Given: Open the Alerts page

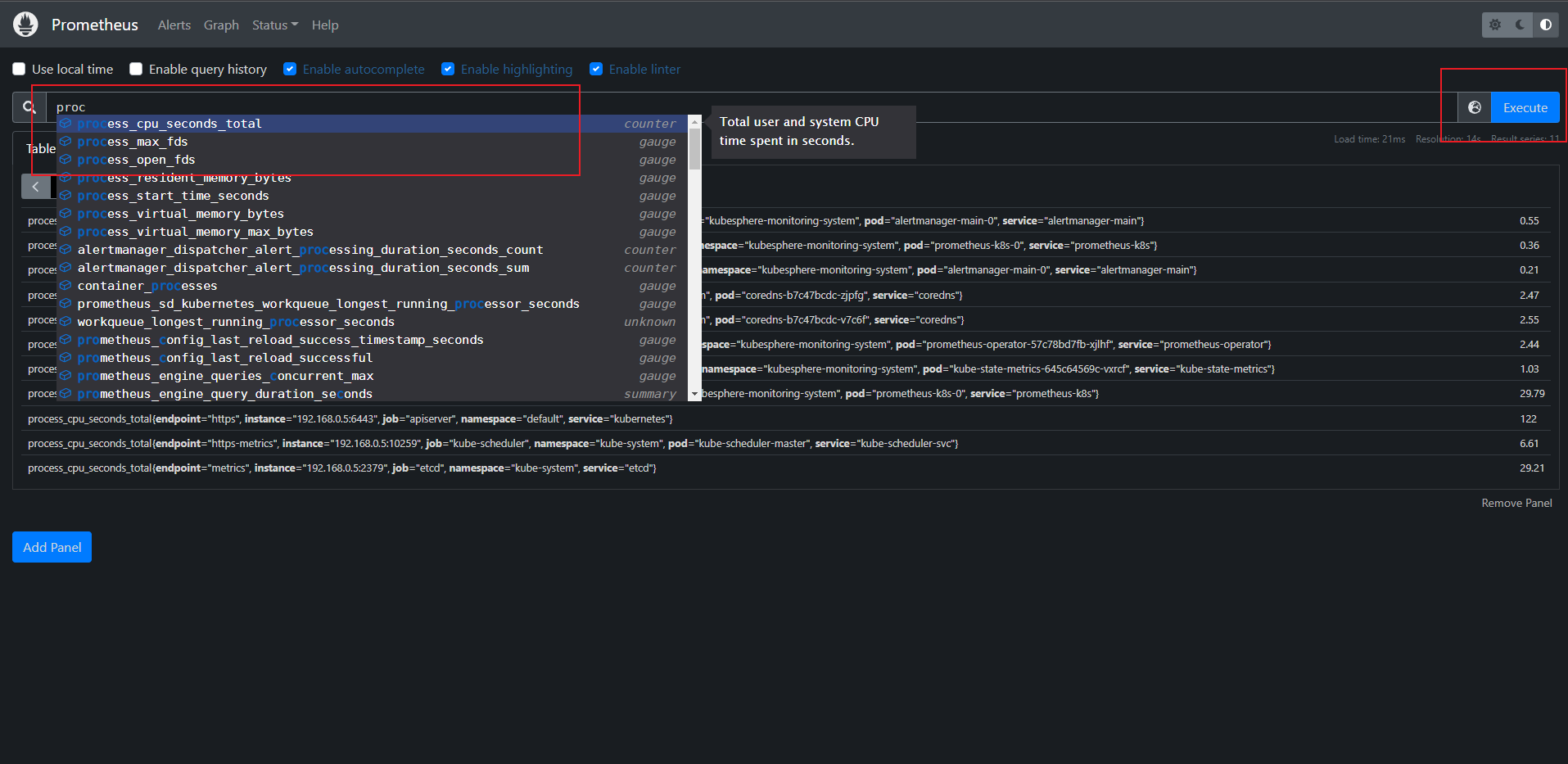Looking at the screenshot, I should pos(174,25).
